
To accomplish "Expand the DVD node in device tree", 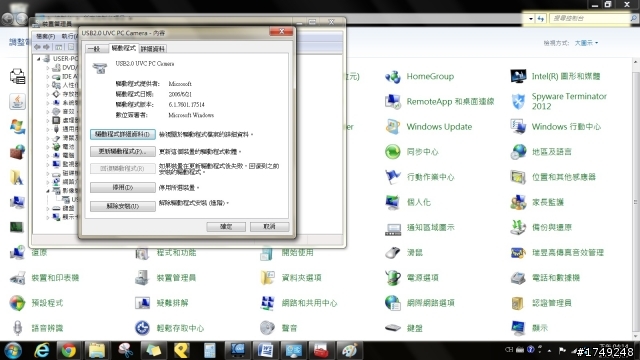I will (48, 68).
